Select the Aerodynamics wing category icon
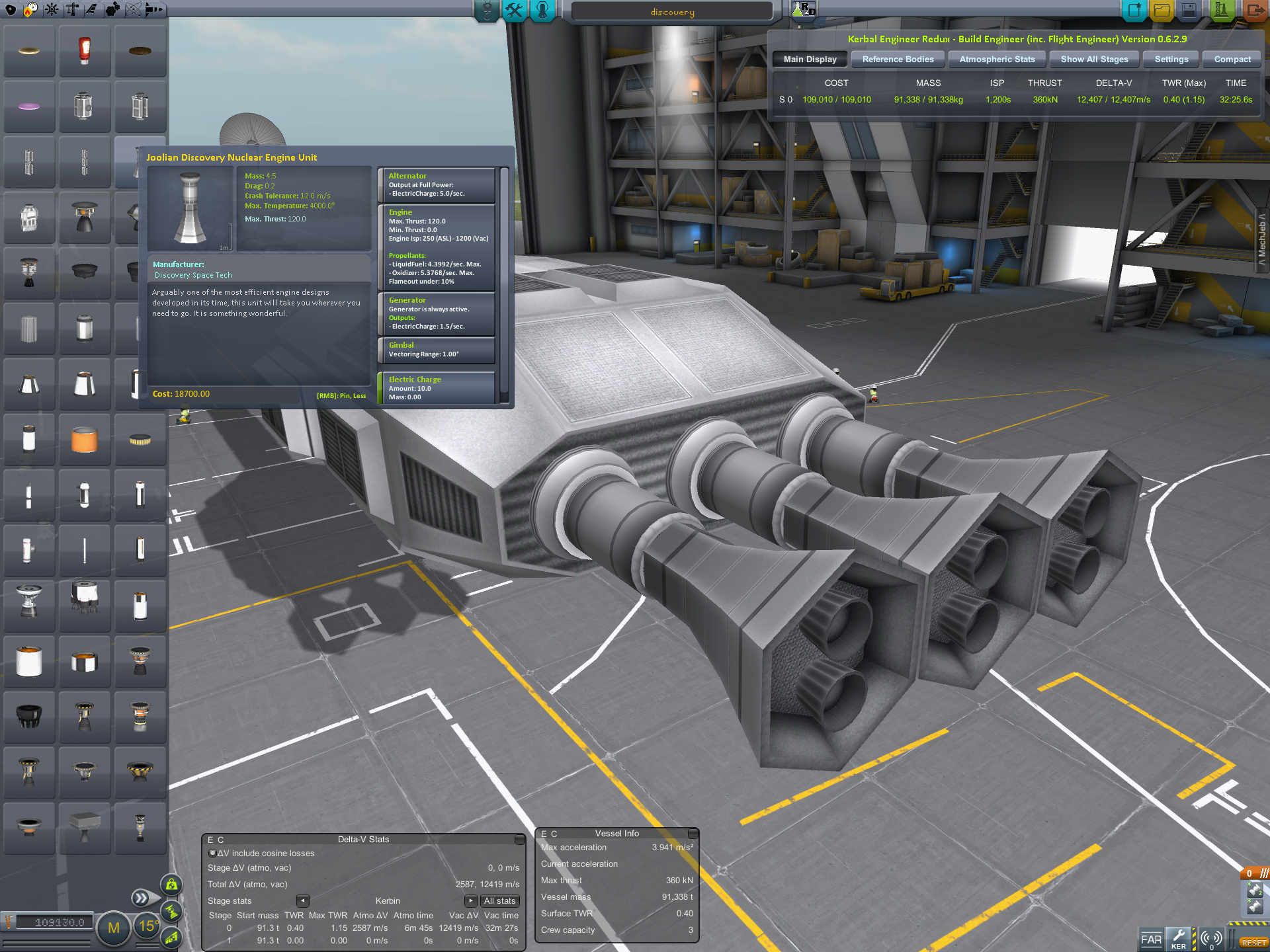The width and height of the screenshot is (1270, 952). pyautogui.click(x=92, y=10)
